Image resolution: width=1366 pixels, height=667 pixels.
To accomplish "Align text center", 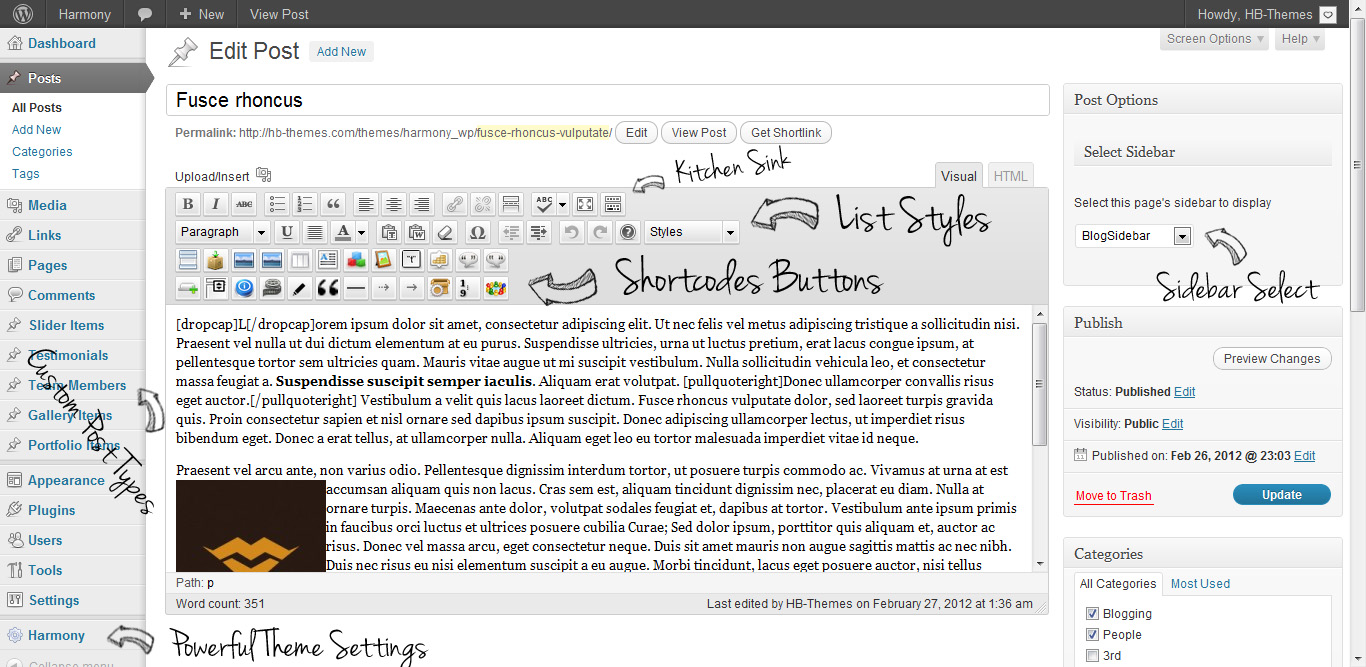I will tap(394, 204).
